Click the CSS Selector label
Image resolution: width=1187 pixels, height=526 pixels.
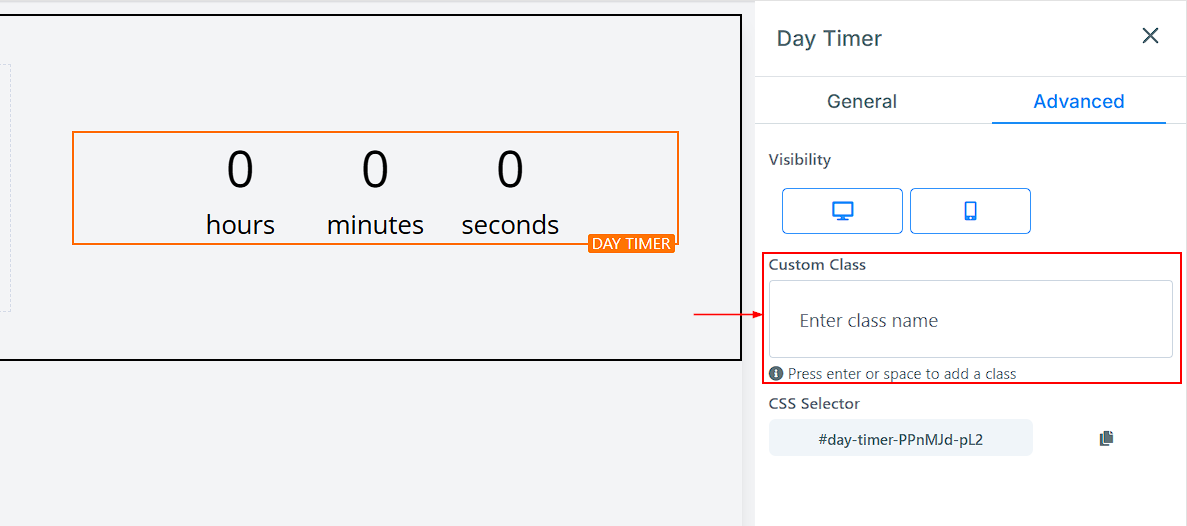coord(814,404)
